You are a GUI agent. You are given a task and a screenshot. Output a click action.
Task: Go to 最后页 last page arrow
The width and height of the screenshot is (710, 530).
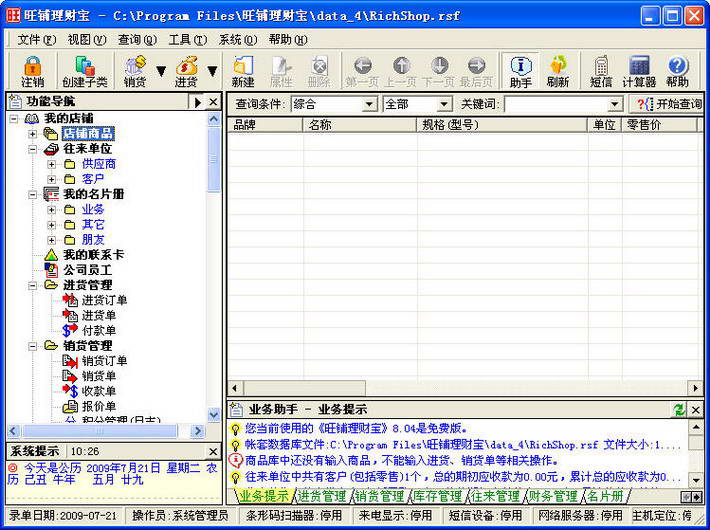coord(476,71)
